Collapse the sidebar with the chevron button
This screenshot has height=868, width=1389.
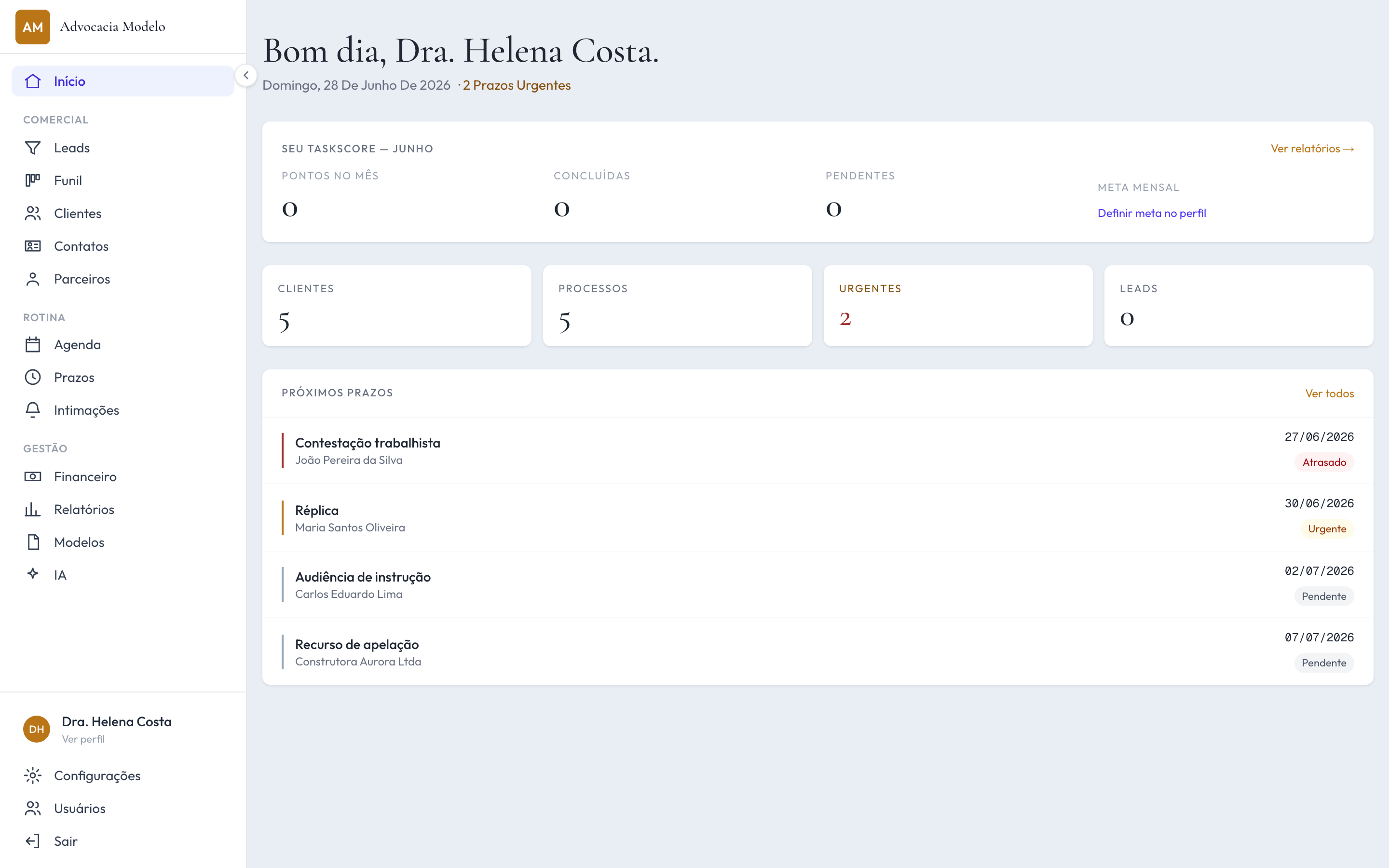click(x=245, y=75)
